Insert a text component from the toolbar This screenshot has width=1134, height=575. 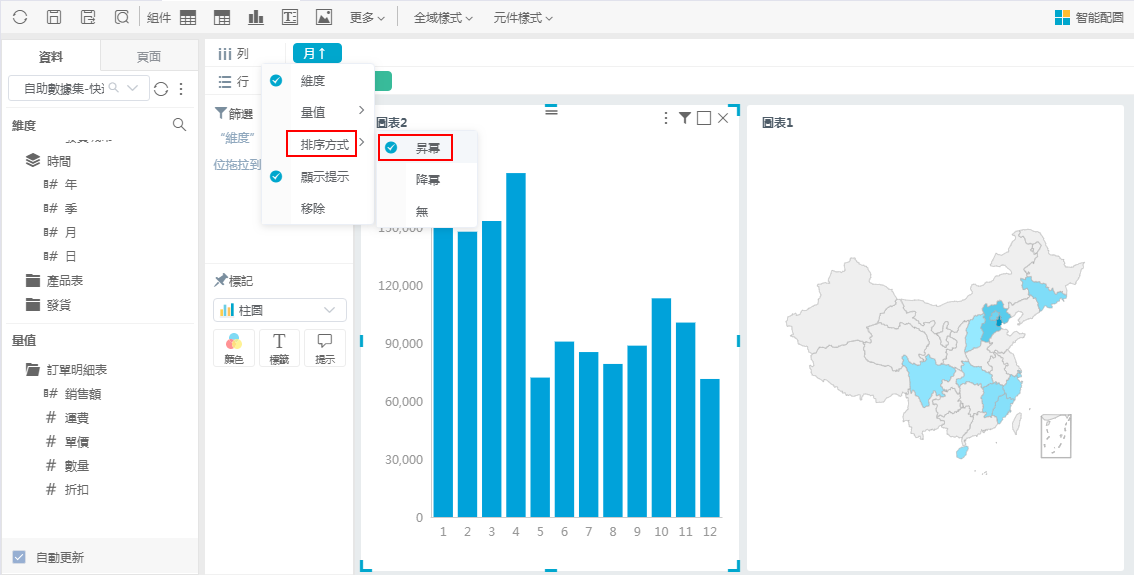[x=290, y=17]
